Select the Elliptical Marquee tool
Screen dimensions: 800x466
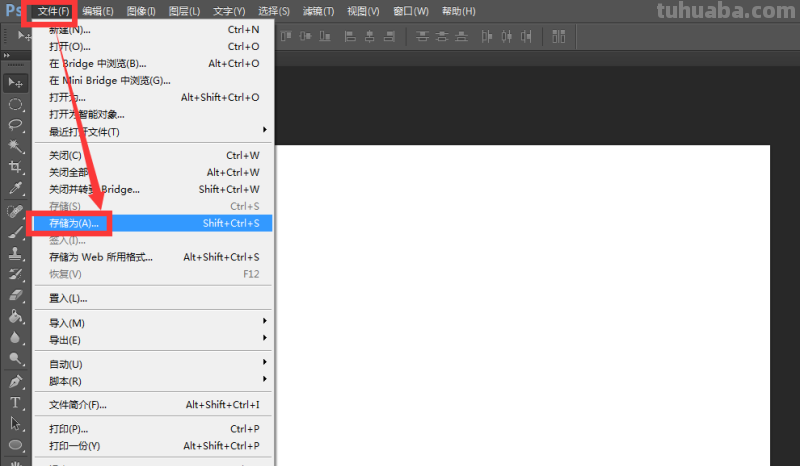(16, 103)
